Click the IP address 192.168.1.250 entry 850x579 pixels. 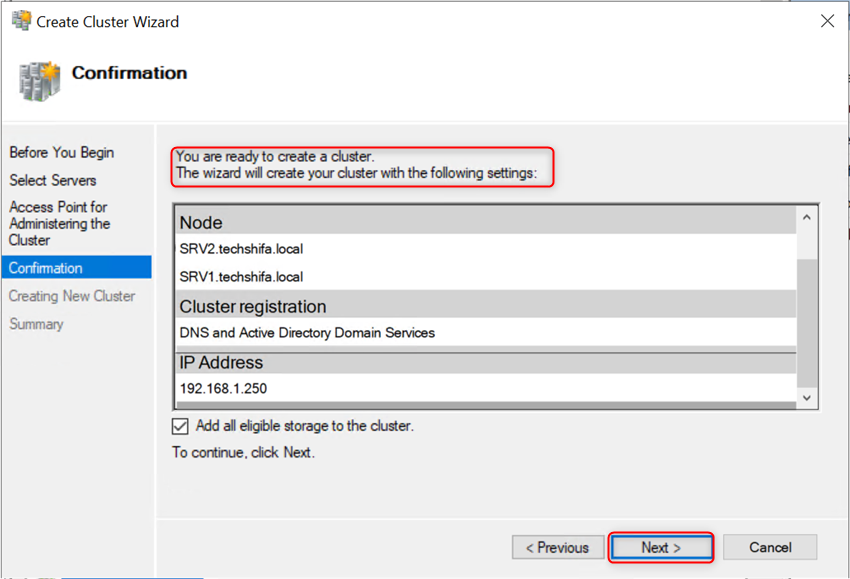pyautogui.click(x=223, y=389)
